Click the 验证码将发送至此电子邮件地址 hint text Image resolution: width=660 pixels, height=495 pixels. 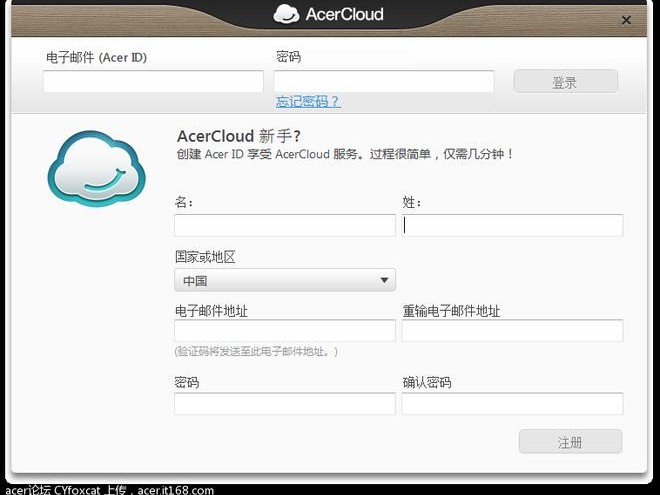(x=256, y=351)
